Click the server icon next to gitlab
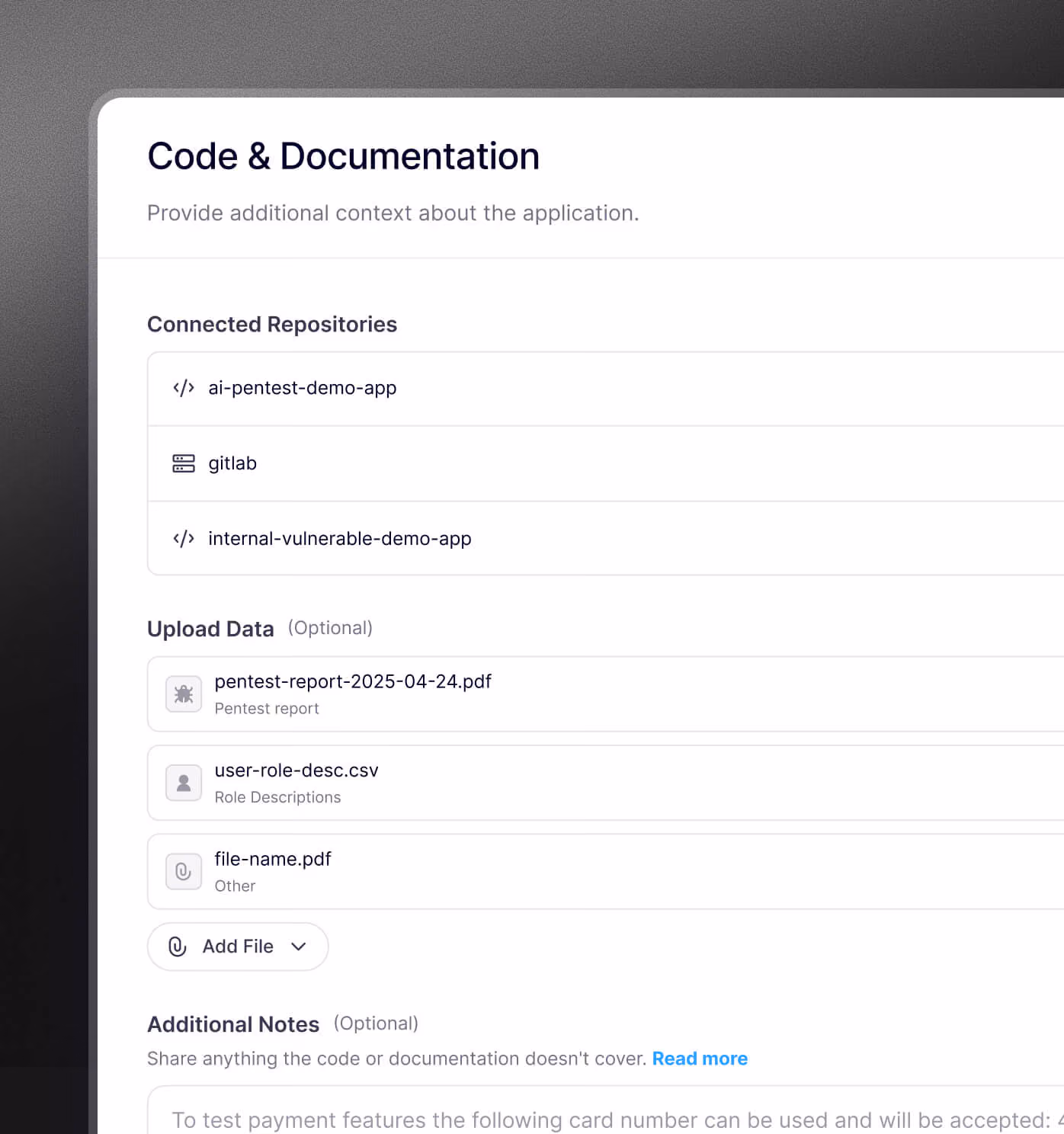This screenshot has height=1134, width=1064. (184, 463)
